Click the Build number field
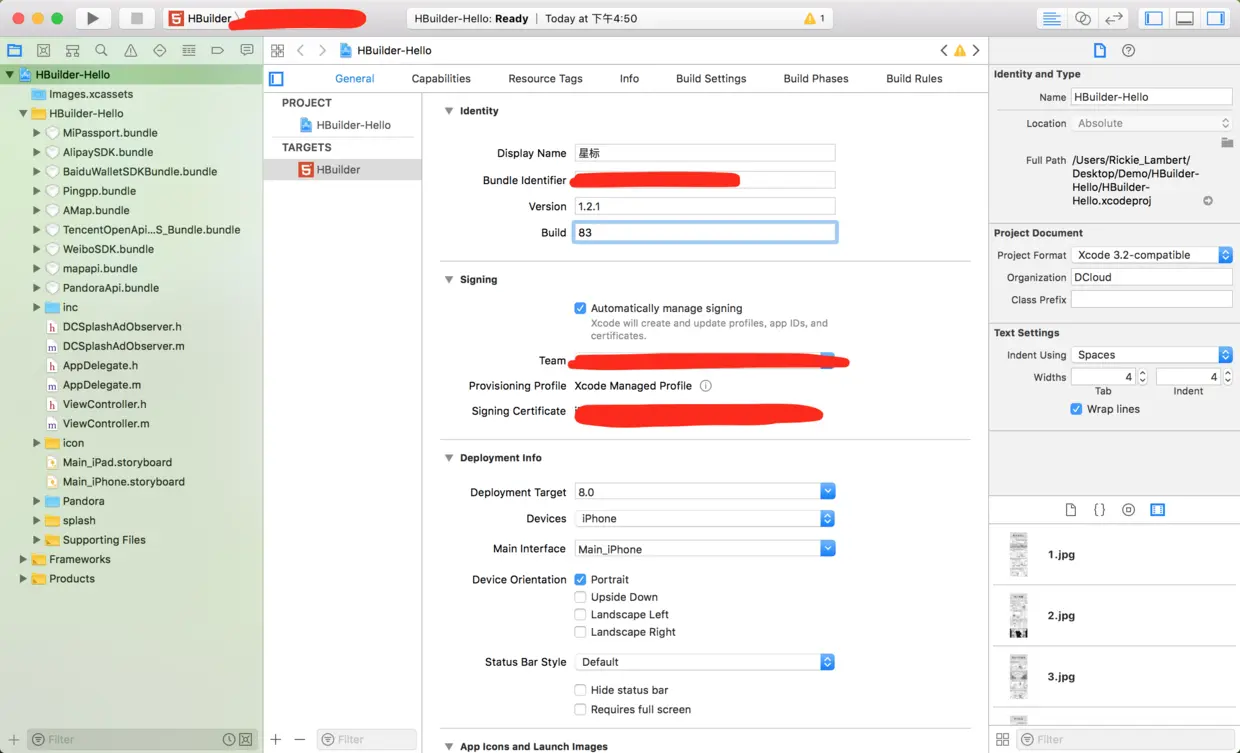1240x753 pixels. (x=705, y=232)
